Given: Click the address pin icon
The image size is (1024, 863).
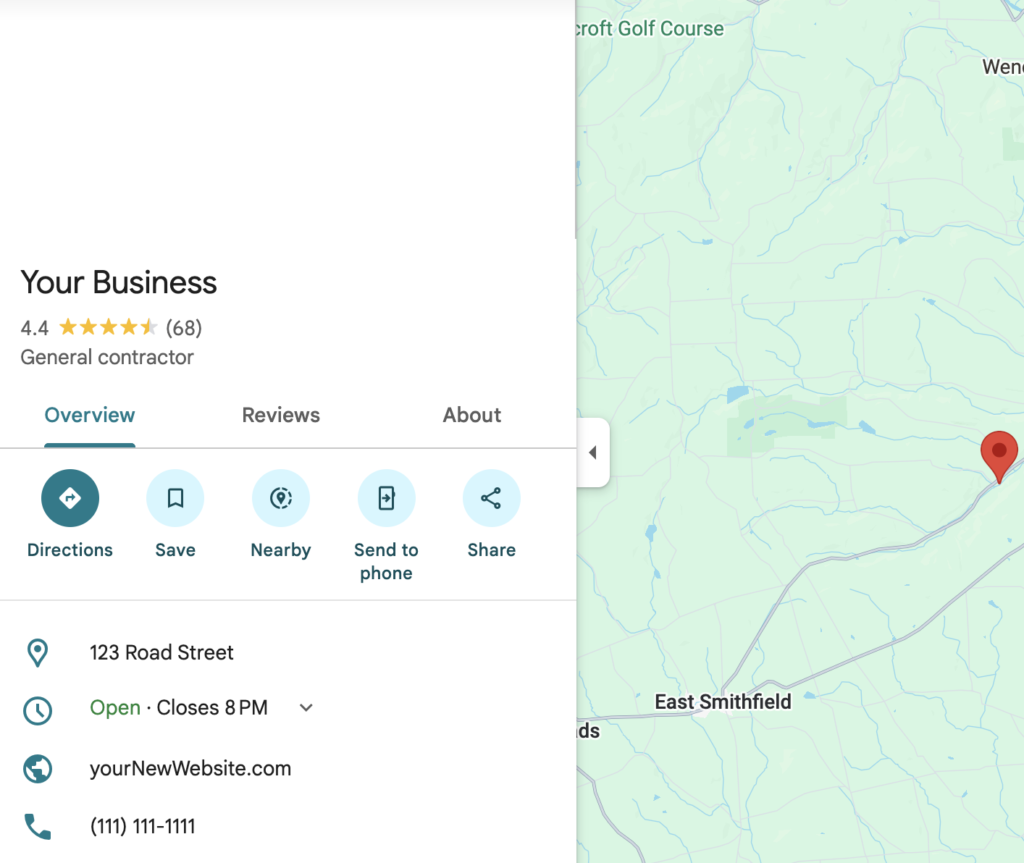Looking at the screenshot, I should 37,653.
